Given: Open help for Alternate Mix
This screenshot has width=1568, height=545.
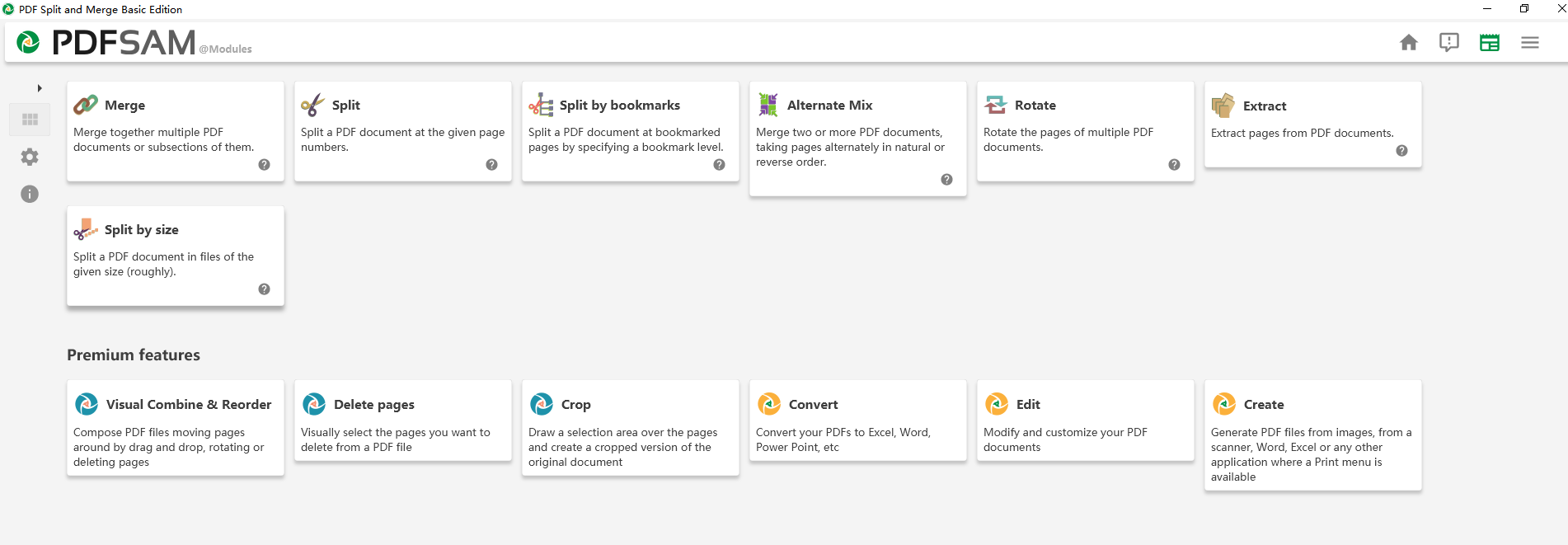Looking at the screenshot, I should [946, 179].
